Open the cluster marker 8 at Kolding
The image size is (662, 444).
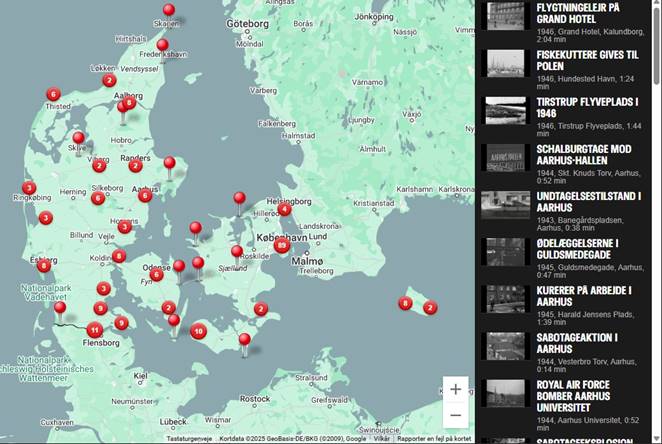pyautogui.click(x=119, y=256)
